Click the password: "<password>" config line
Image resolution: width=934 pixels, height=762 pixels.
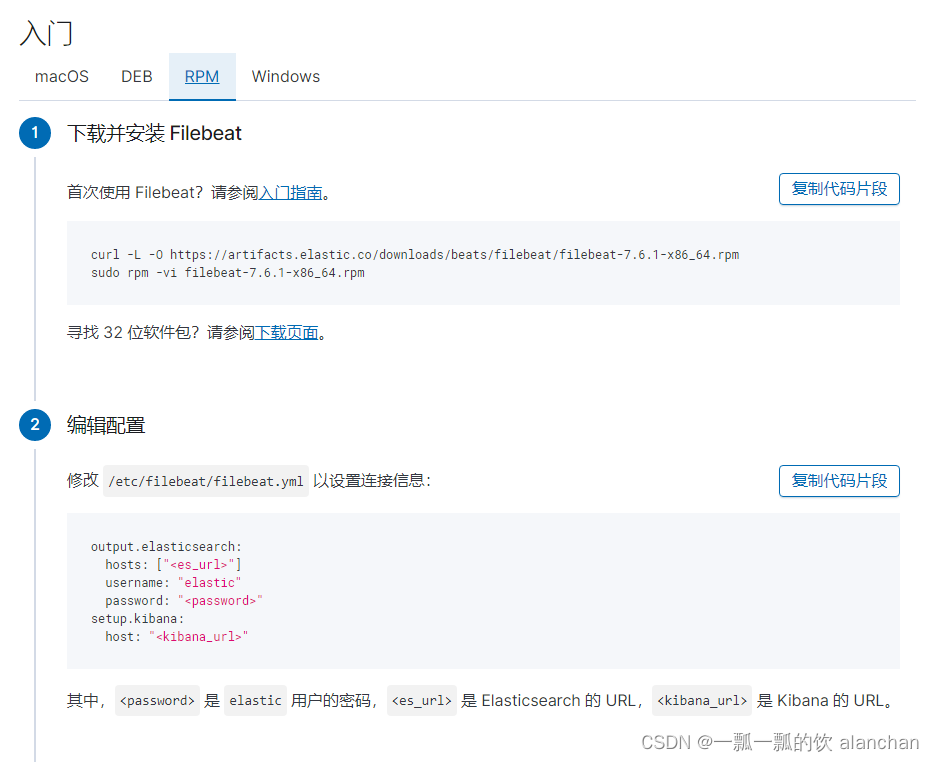click(x=184, y=601)
